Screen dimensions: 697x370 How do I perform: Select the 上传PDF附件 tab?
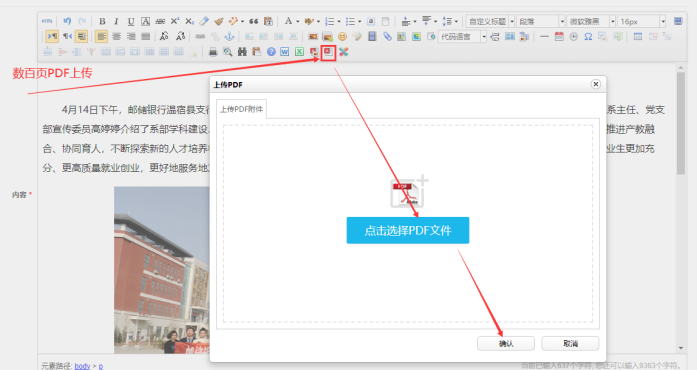(241, 109)
